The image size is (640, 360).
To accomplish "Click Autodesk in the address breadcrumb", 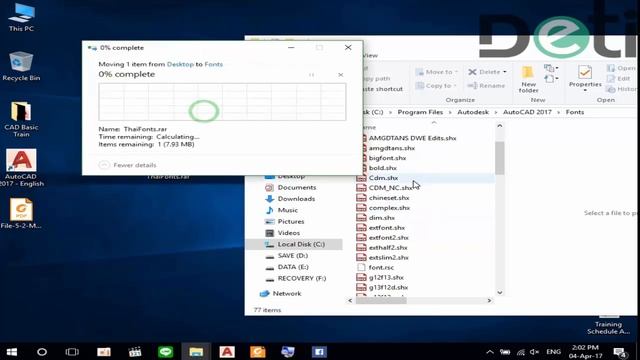I will [473, 112].
